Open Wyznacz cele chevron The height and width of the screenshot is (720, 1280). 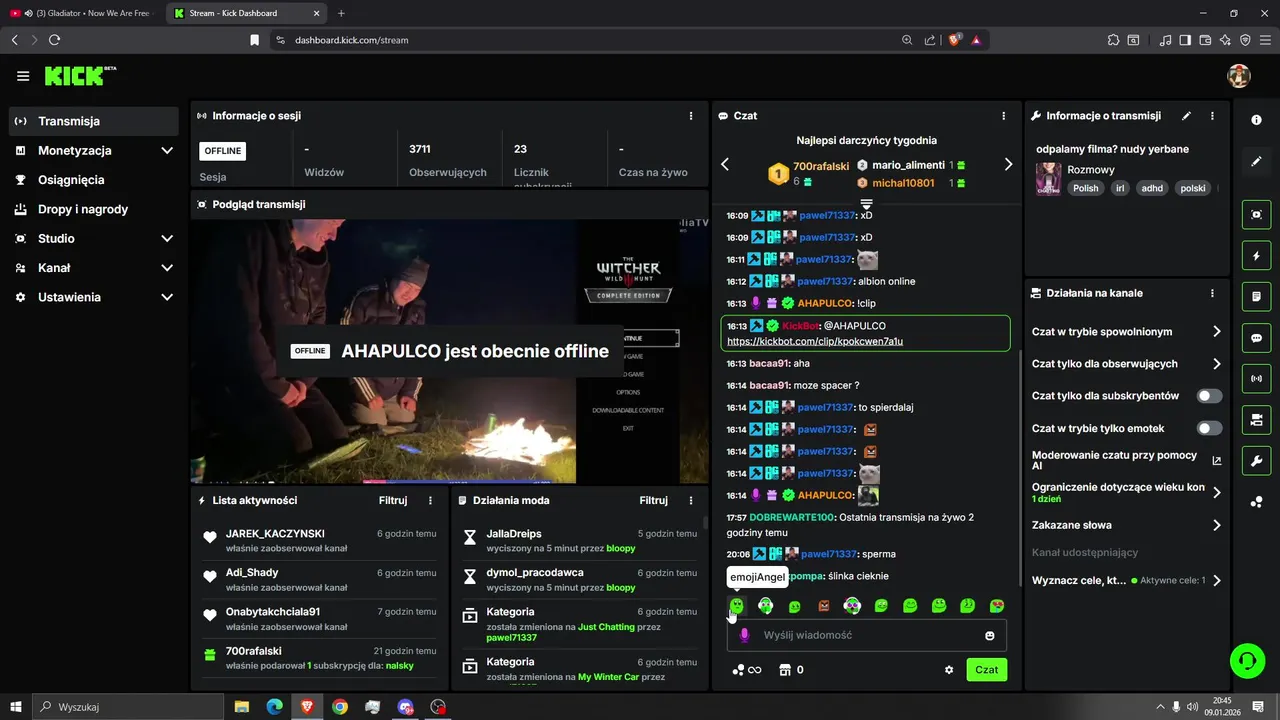coord(1217,580)
